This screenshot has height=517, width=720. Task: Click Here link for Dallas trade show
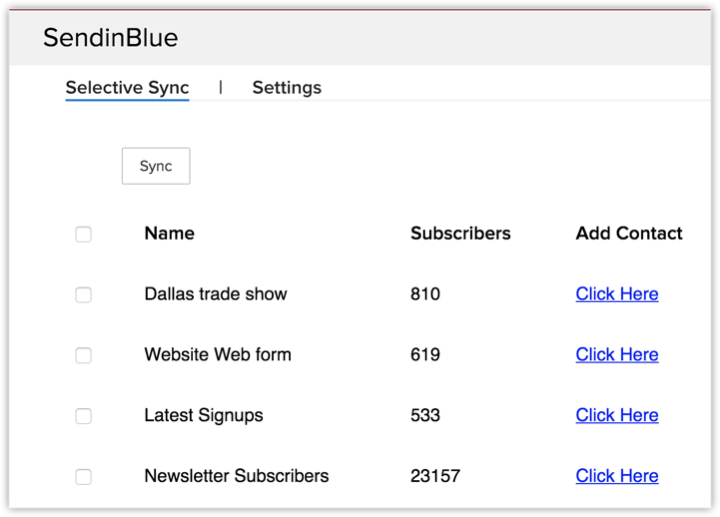(616, 294)
